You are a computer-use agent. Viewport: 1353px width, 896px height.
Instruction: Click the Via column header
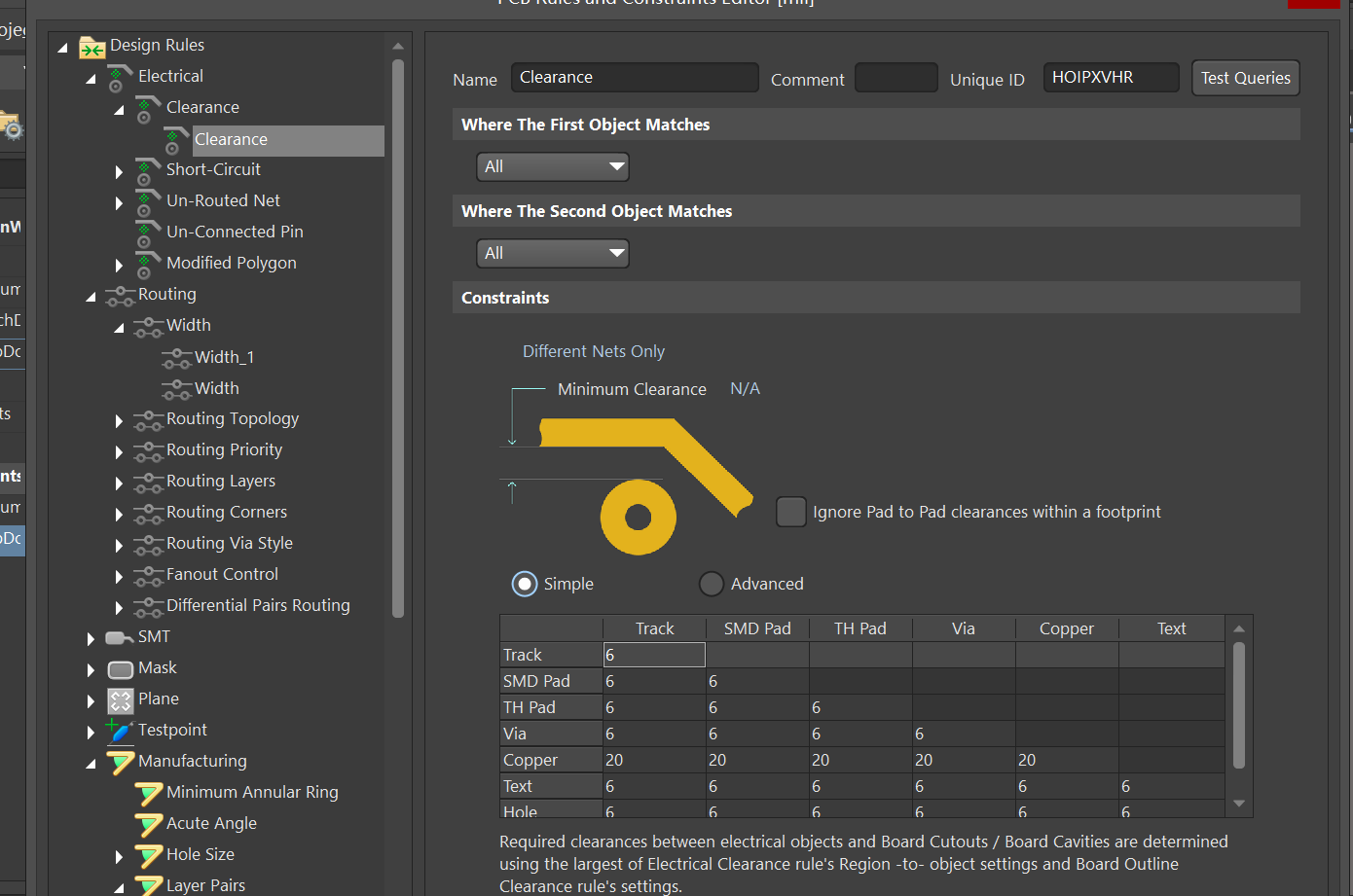[964, 628]
